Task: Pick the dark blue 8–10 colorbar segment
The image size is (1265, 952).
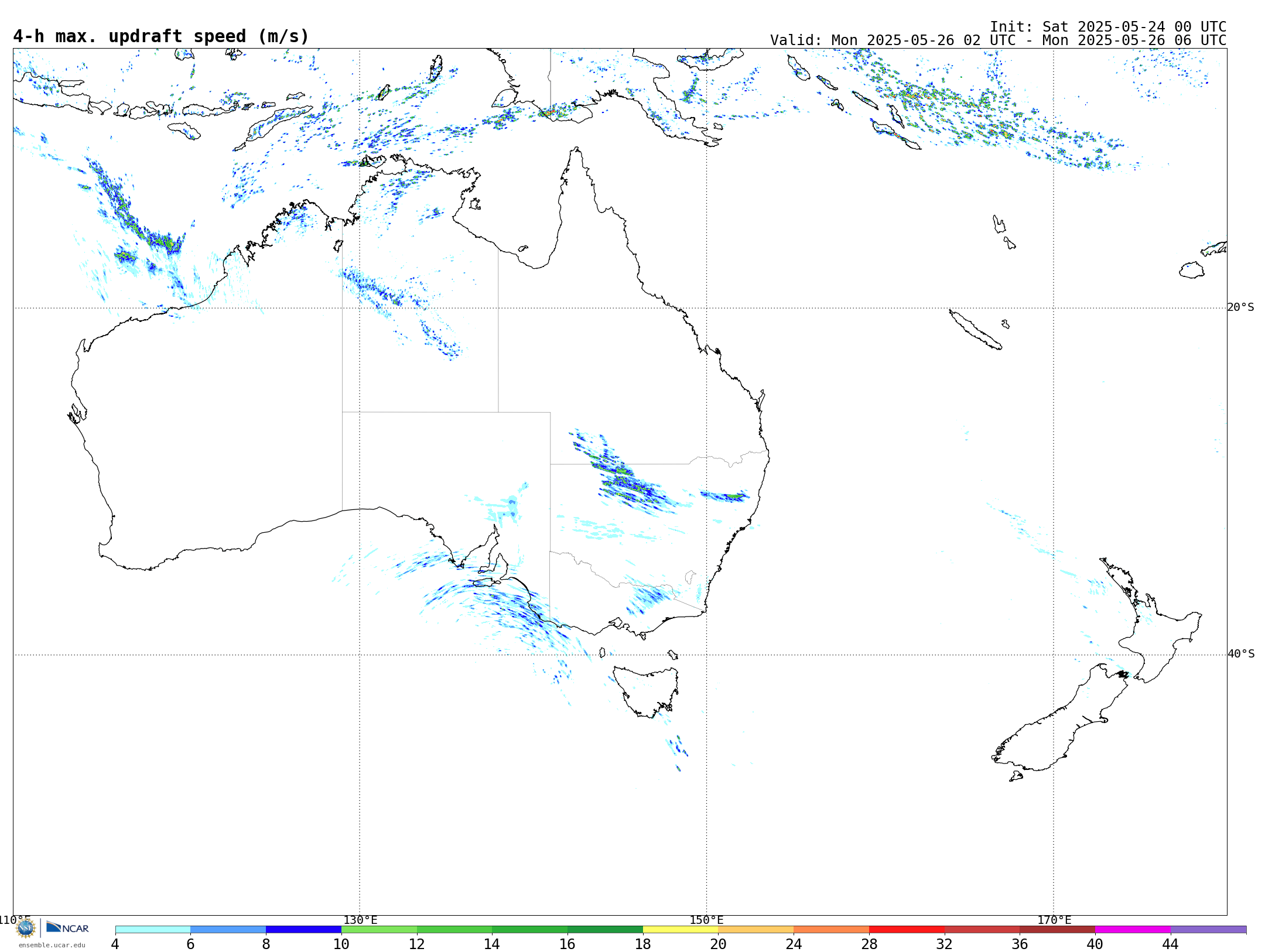Action: click(x=303, y=930)
